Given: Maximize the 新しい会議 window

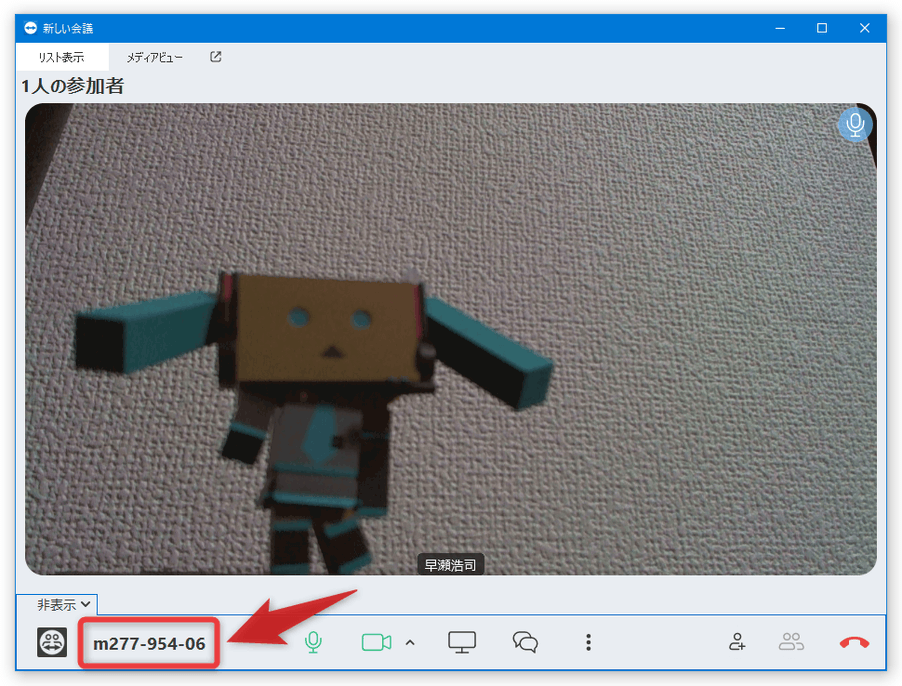Looking at the screenshot, I should pos(822,28).
